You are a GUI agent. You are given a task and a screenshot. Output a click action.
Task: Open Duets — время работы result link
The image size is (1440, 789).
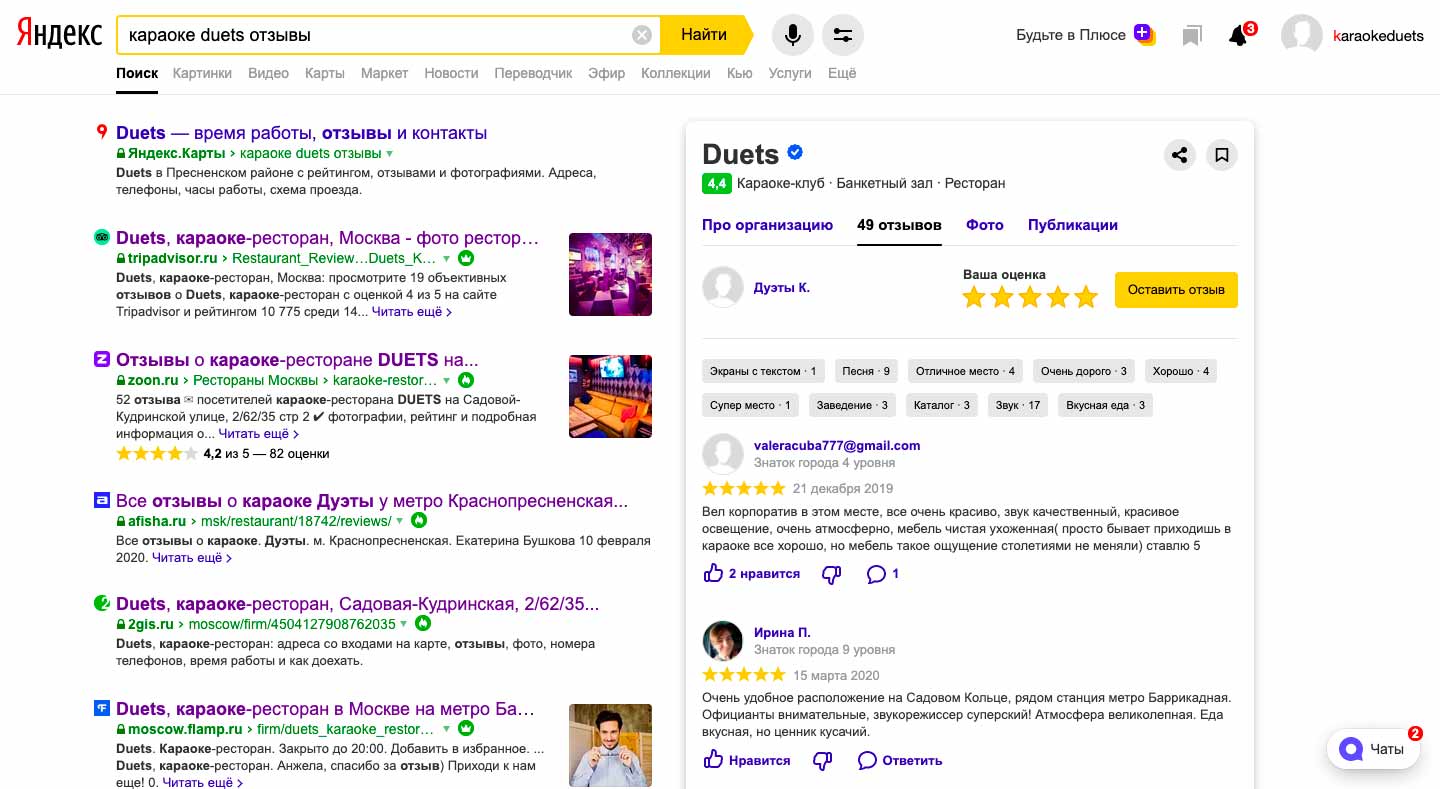tap(301, 133)
